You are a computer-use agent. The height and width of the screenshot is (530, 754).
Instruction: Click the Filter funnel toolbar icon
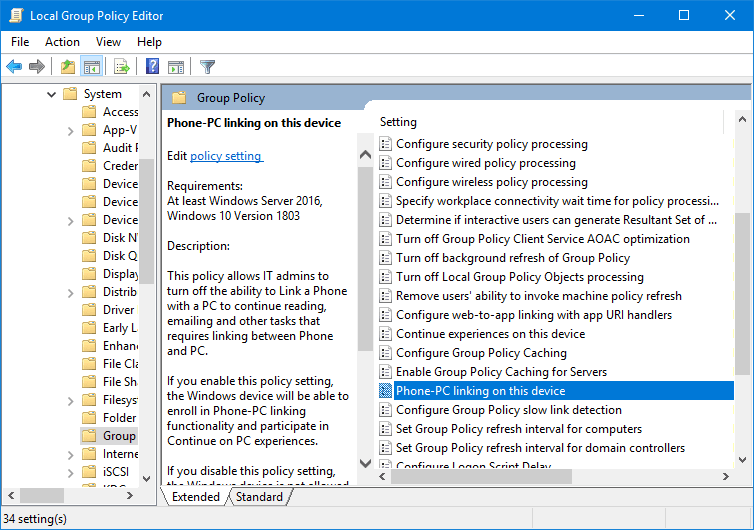tap(207, 66)
